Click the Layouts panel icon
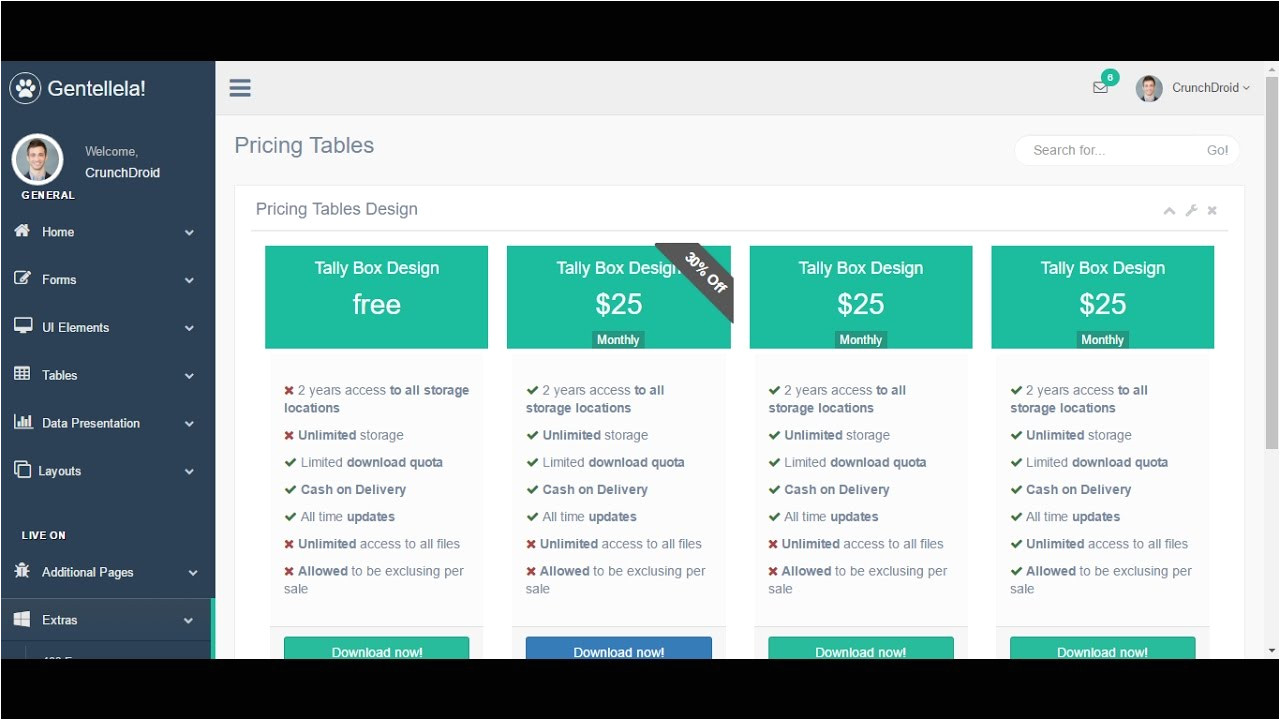 click(x=23, y=470)
